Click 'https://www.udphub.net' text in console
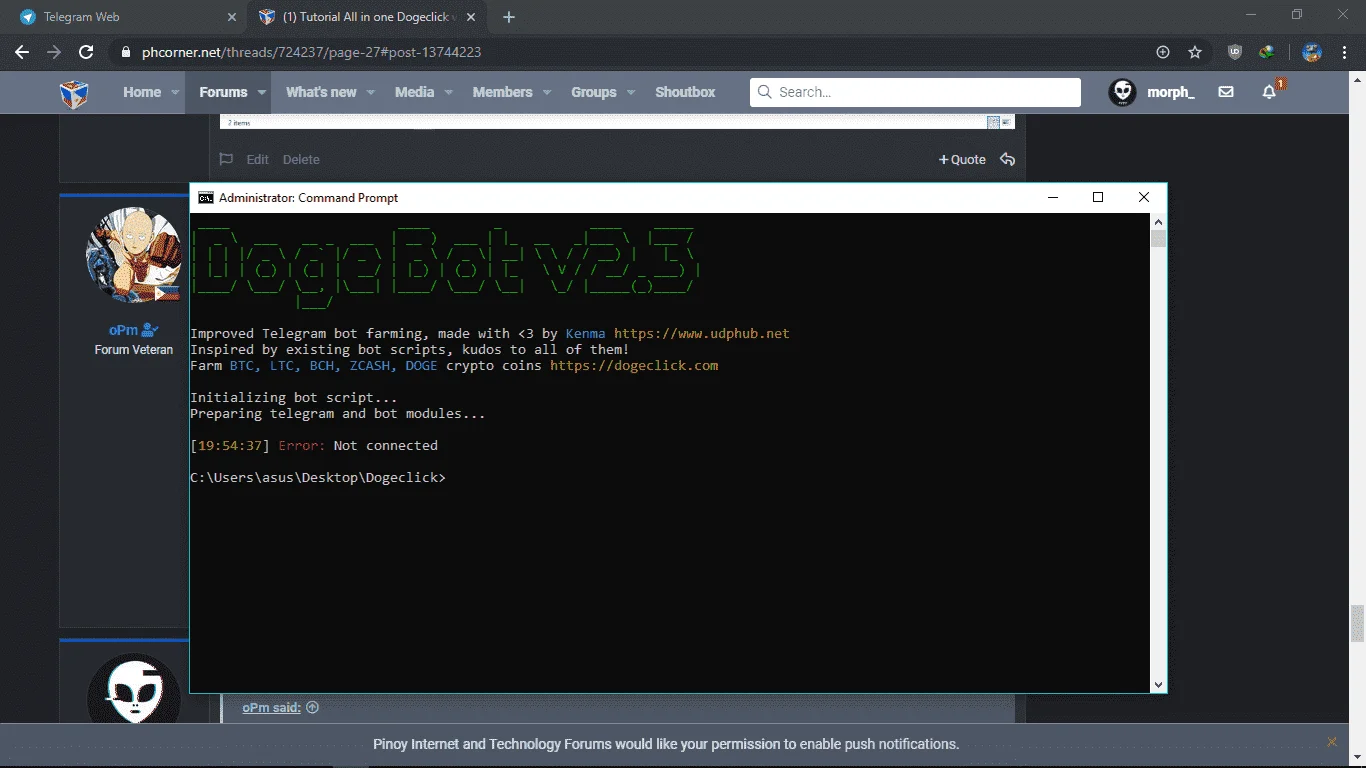Viewport: 1366px width, 768px height. click(x=702, y=333)
